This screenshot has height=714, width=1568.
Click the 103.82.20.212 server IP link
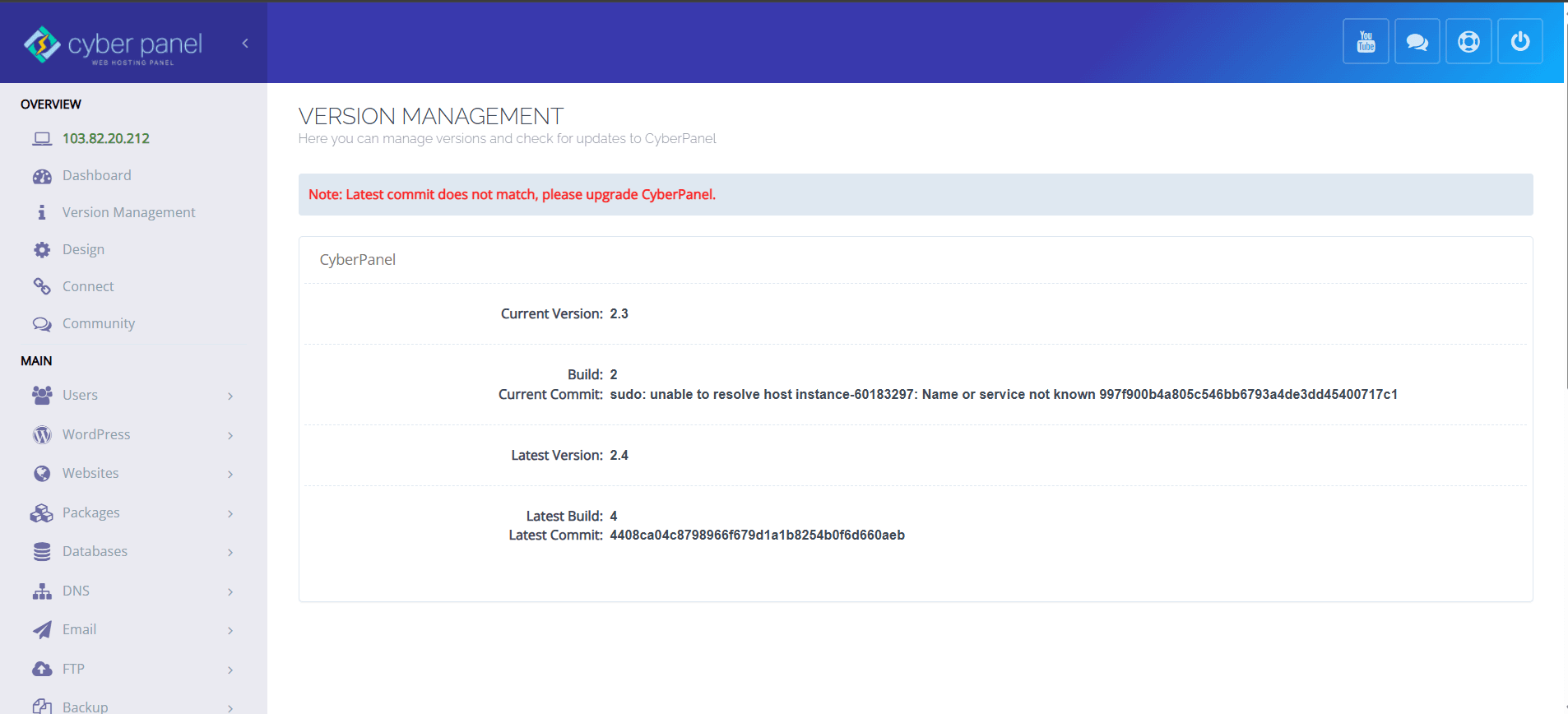[x=106, y=138]
